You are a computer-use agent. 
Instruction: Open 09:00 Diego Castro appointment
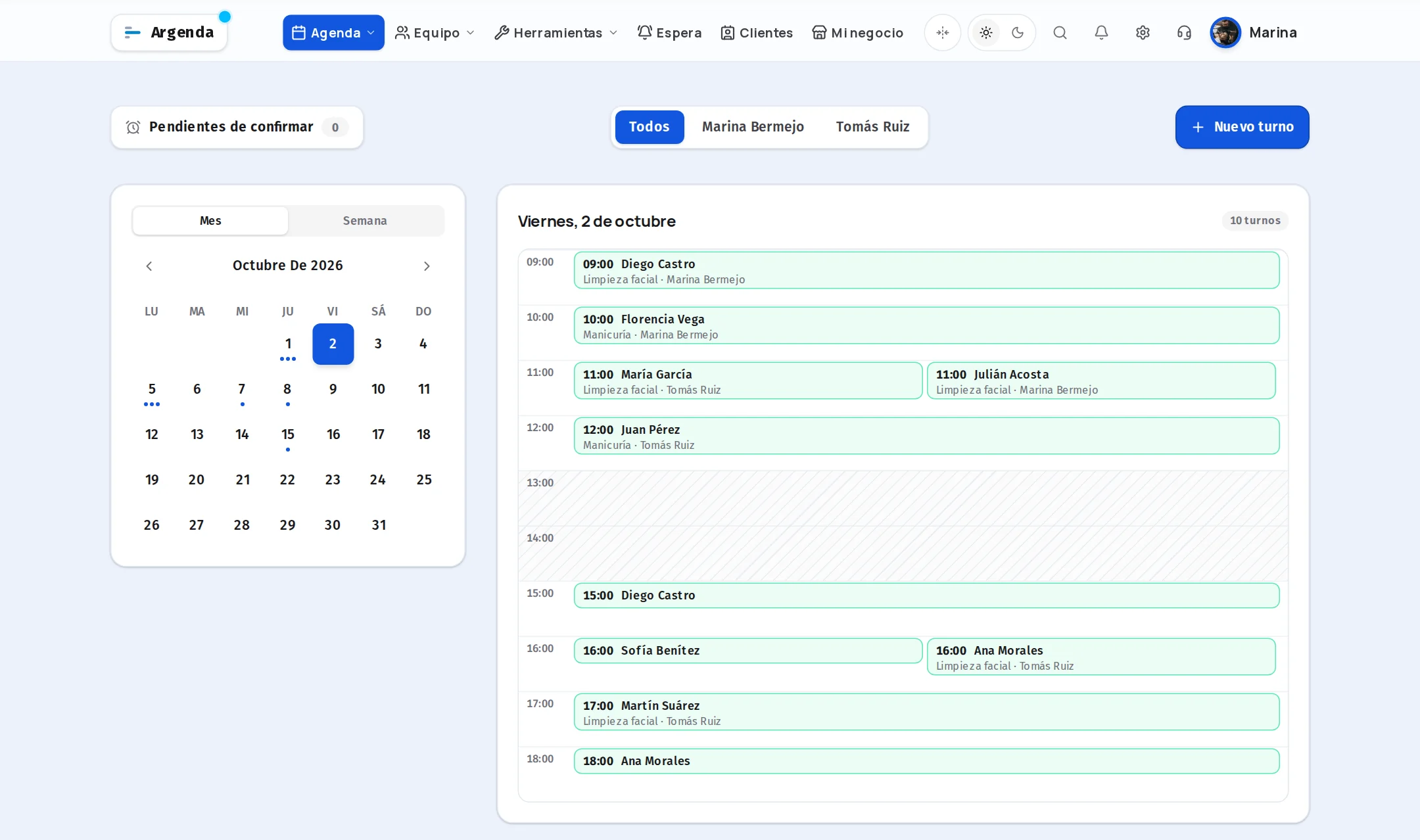[x=926, y=270]
